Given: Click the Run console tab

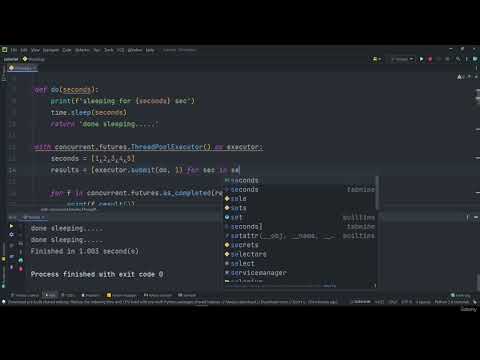Looking at the screenshot, I should click(x=33, y=217).
